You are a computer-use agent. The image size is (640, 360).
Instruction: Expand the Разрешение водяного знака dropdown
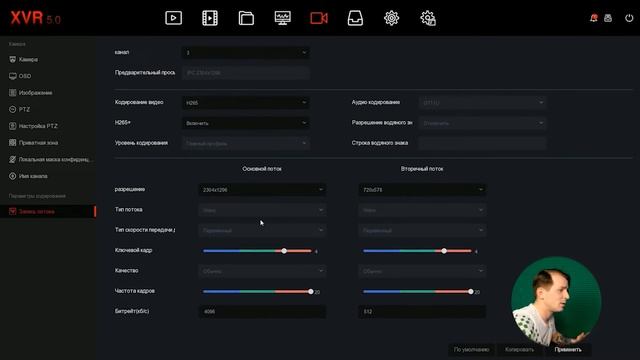tap(482, 123)
